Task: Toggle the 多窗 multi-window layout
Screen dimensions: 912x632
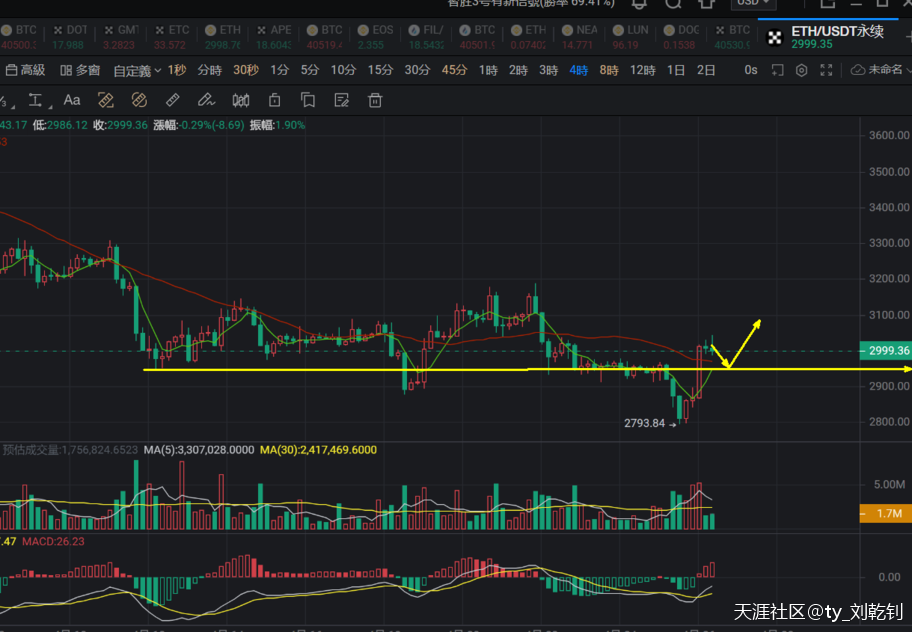Action: [80, 70]
